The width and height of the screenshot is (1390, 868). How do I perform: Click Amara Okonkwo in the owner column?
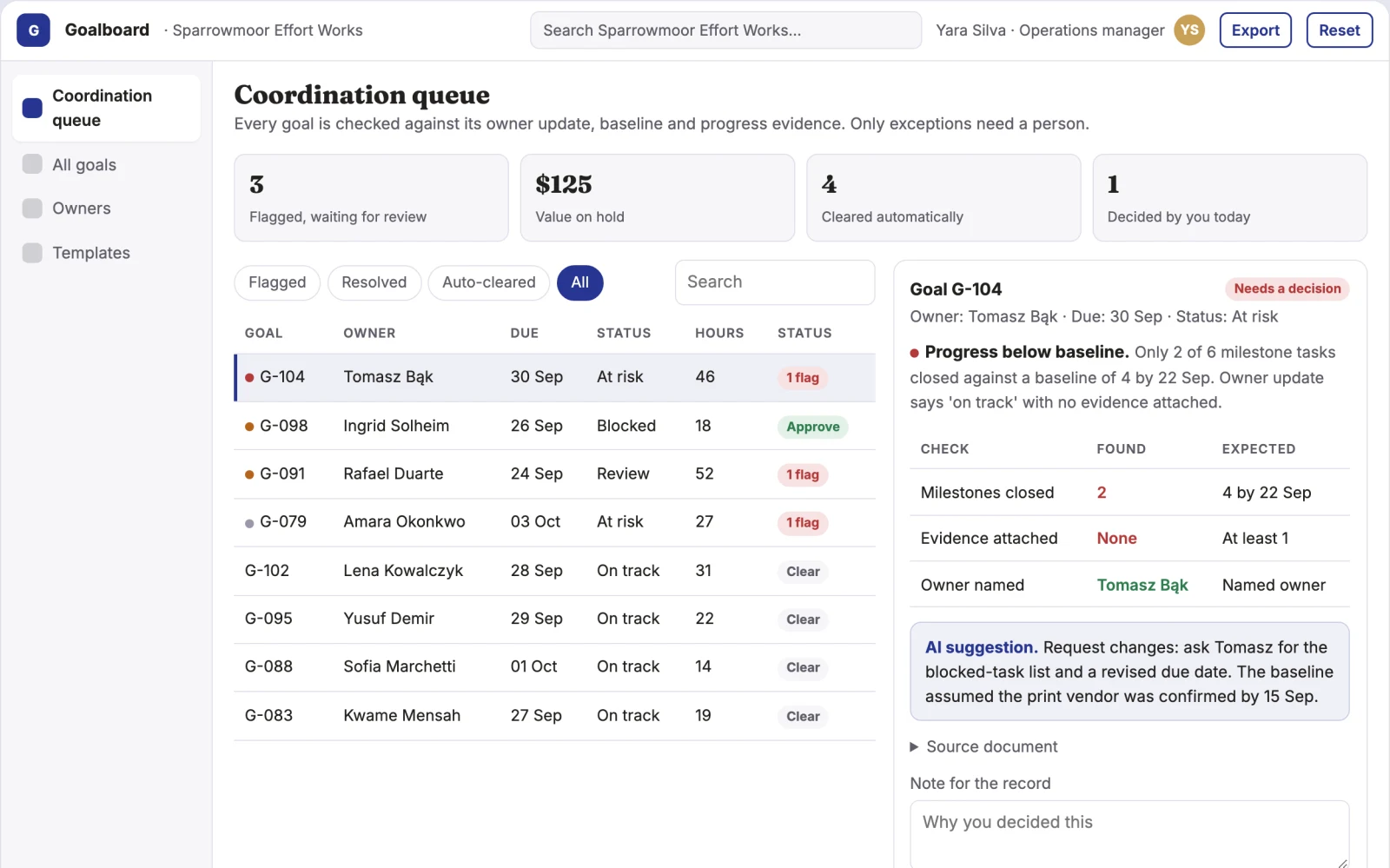click(404, 521)
